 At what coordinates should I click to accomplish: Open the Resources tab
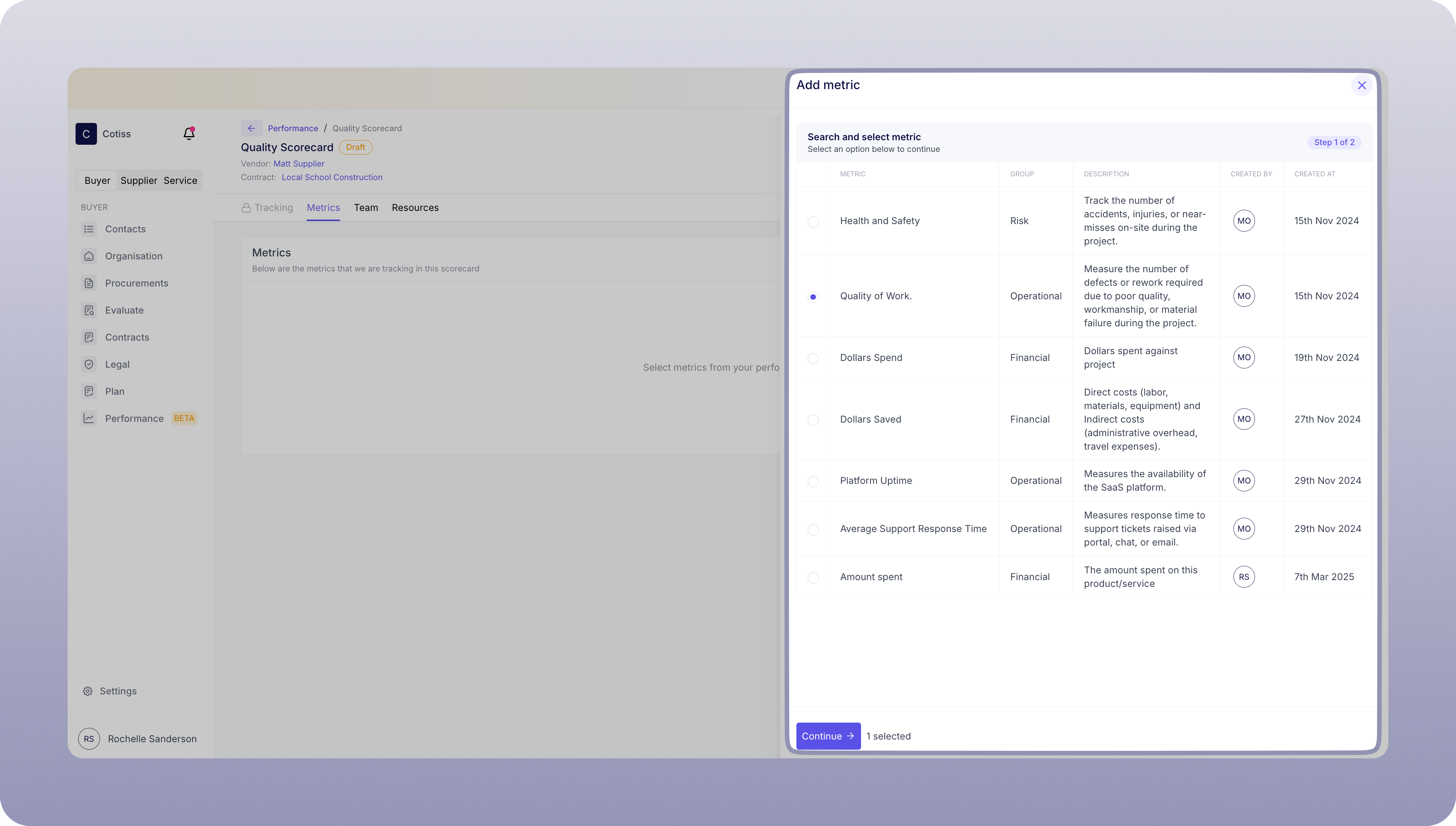click(415, 208)
